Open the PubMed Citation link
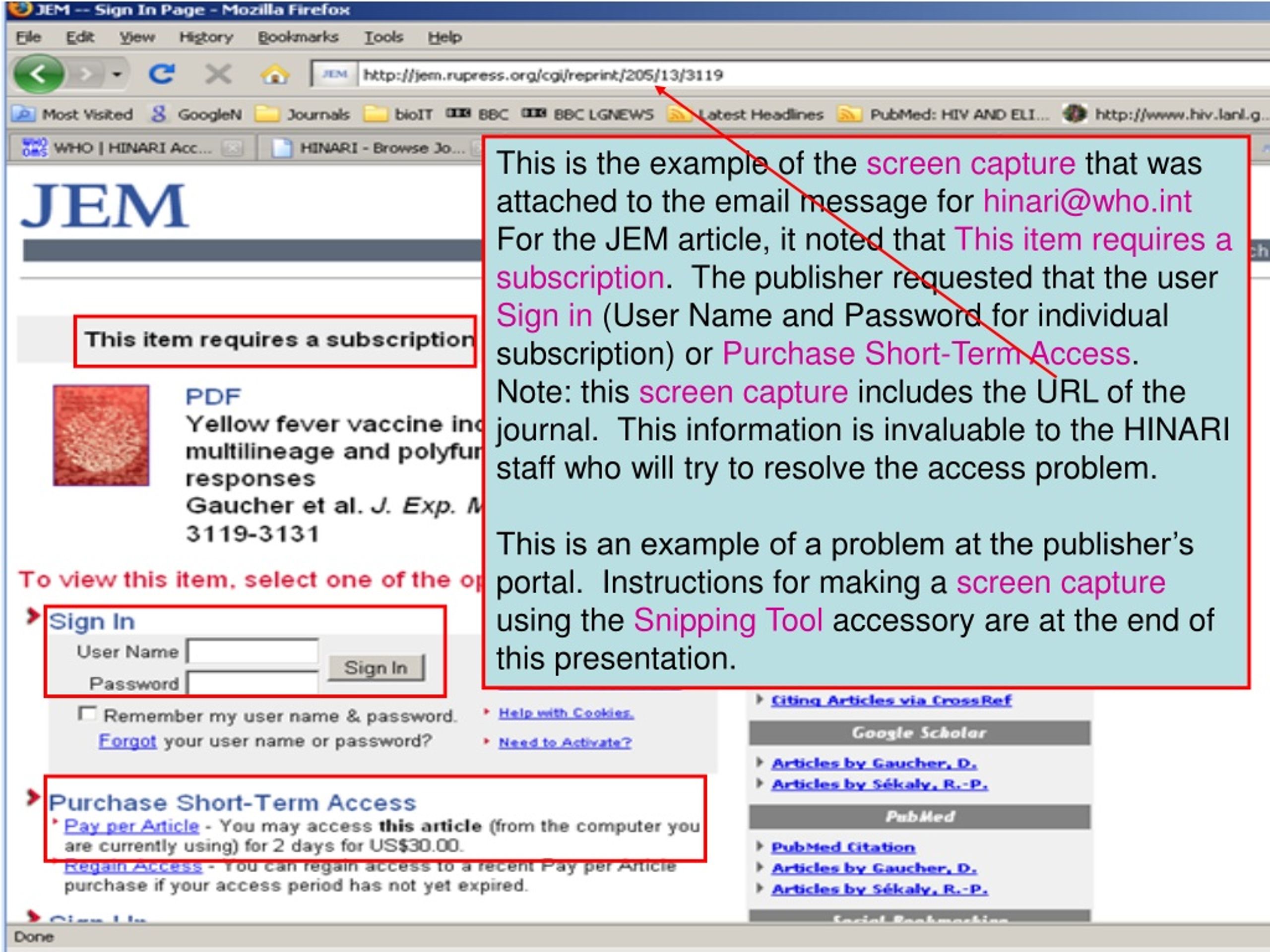The height and width of the screenshot is (952, 1270). point(843,847)
